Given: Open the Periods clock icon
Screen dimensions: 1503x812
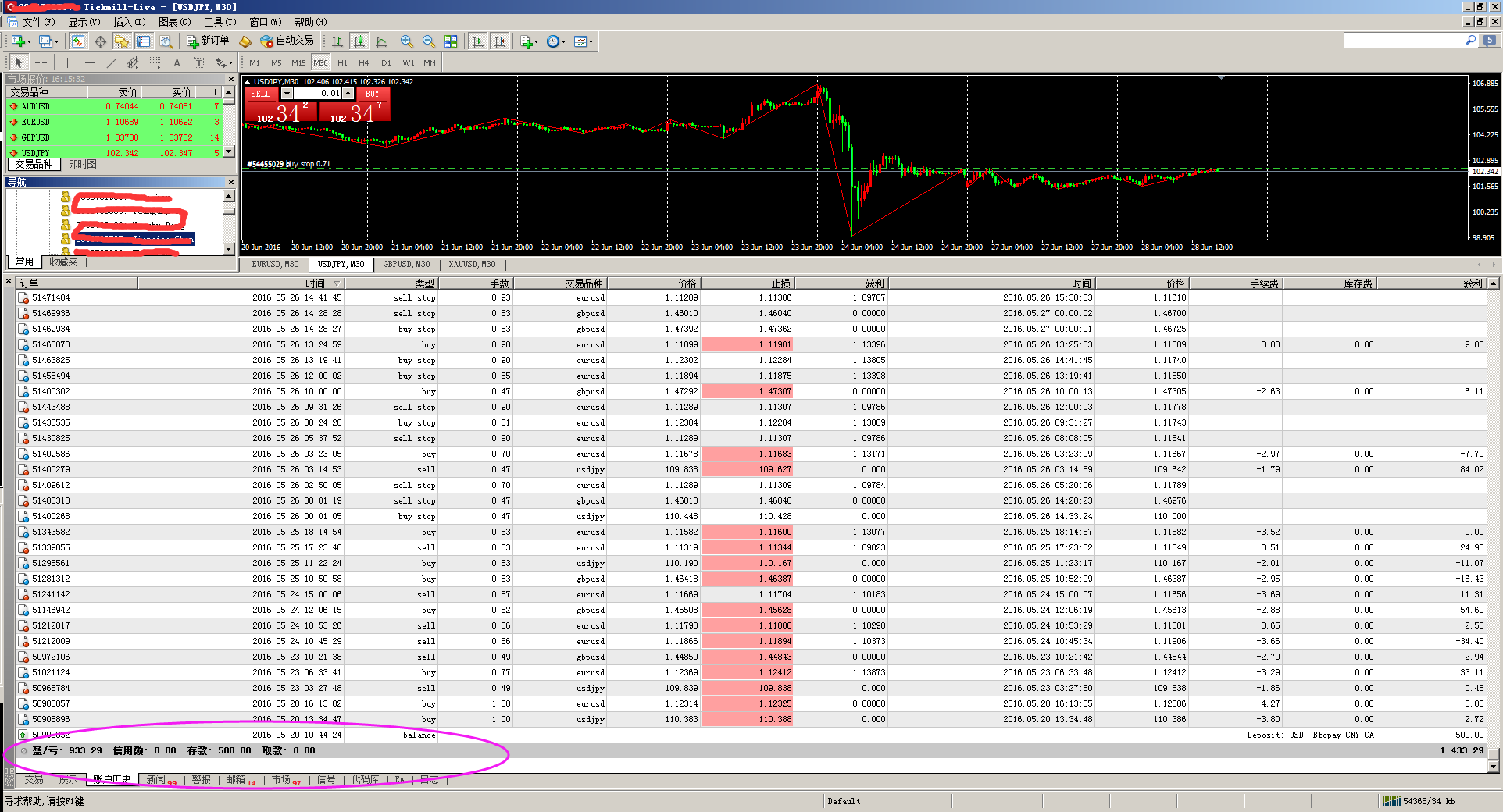Looking at the screenshot, I should click(x=552, y=41).
